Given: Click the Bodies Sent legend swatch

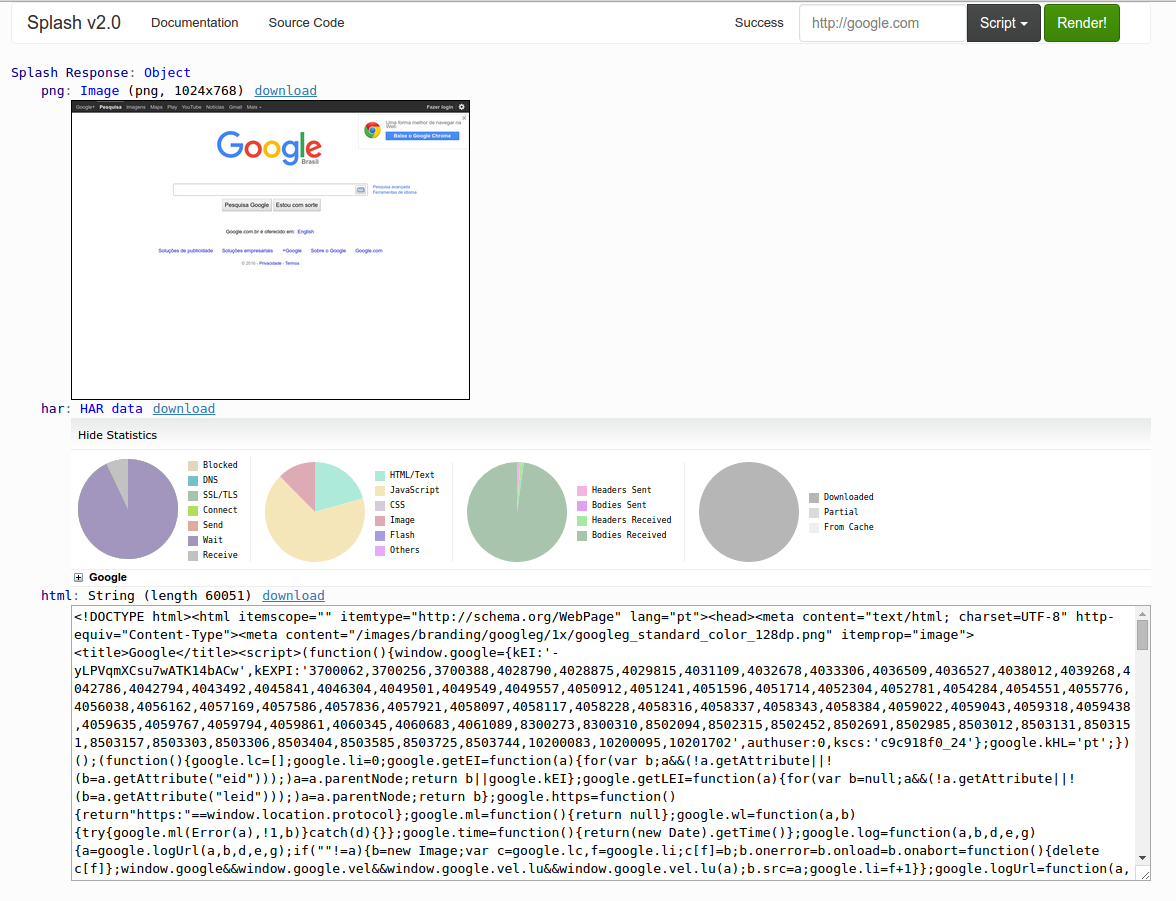Looking at the screenshot, I should (x=581, y=505).
